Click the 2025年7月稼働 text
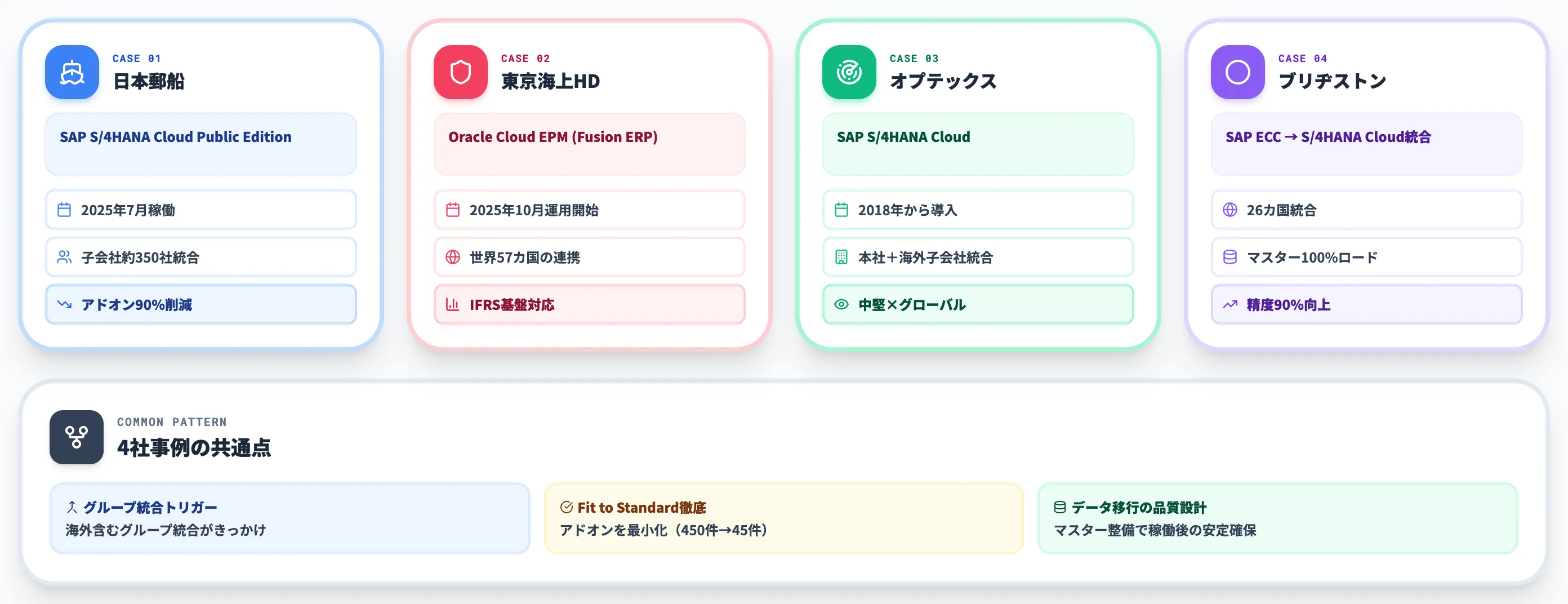Image resolution: width=1568 pixels, height=604 pixels. click(128, 210)
